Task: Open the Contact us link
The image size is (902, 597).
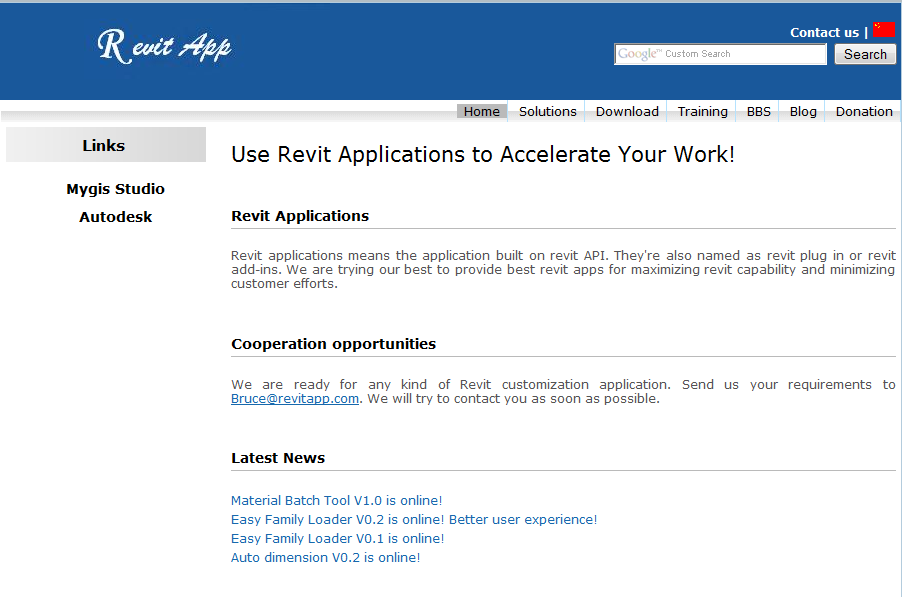Action: point(823,32)
